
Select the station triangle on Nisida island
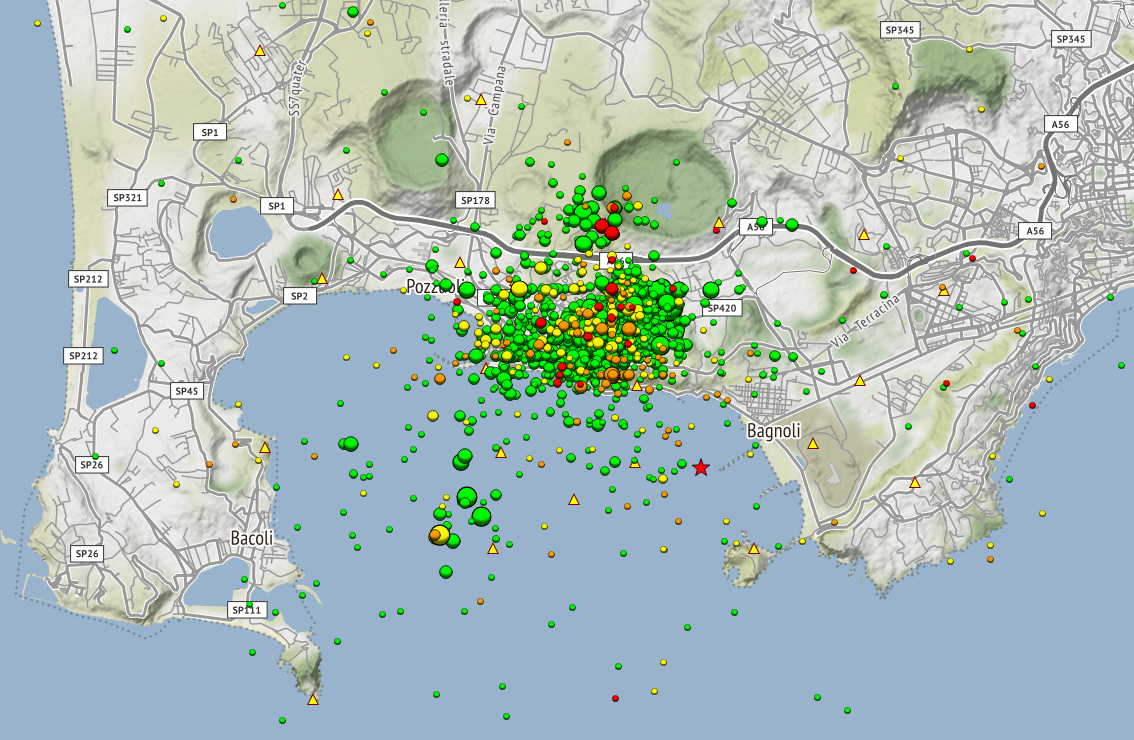[x=754, y=549]
